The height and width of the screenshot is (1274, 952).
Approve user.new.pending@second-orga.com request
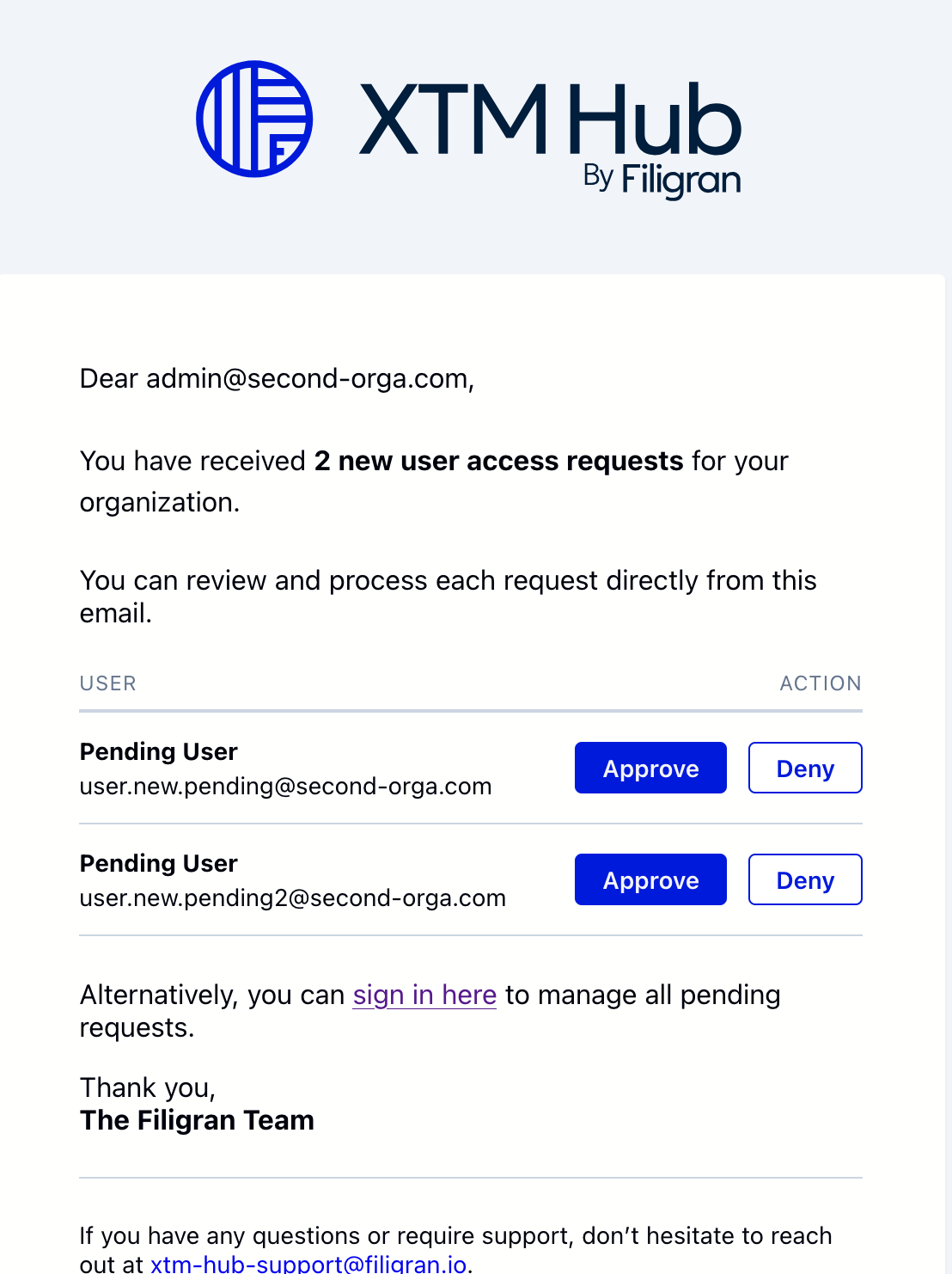coord(650,768)
